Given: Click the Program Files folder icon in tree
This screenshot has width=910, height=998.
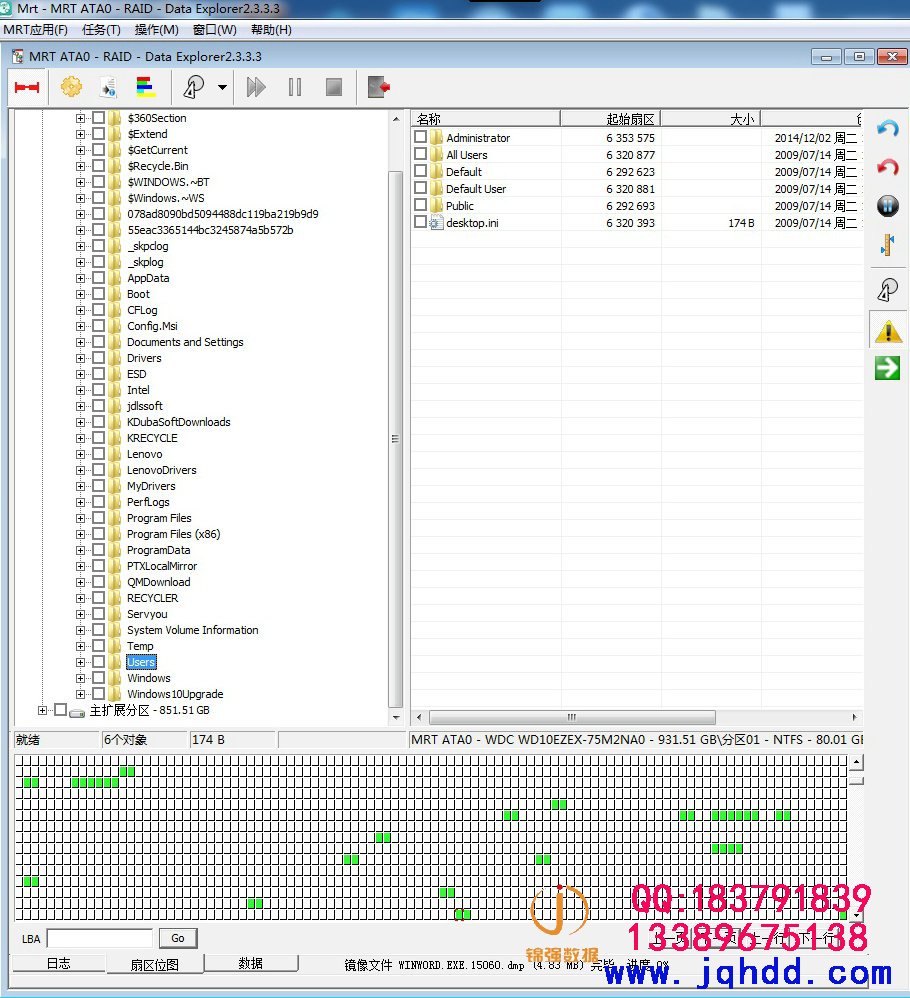Looking at the screenshot, I should (115, 518).
